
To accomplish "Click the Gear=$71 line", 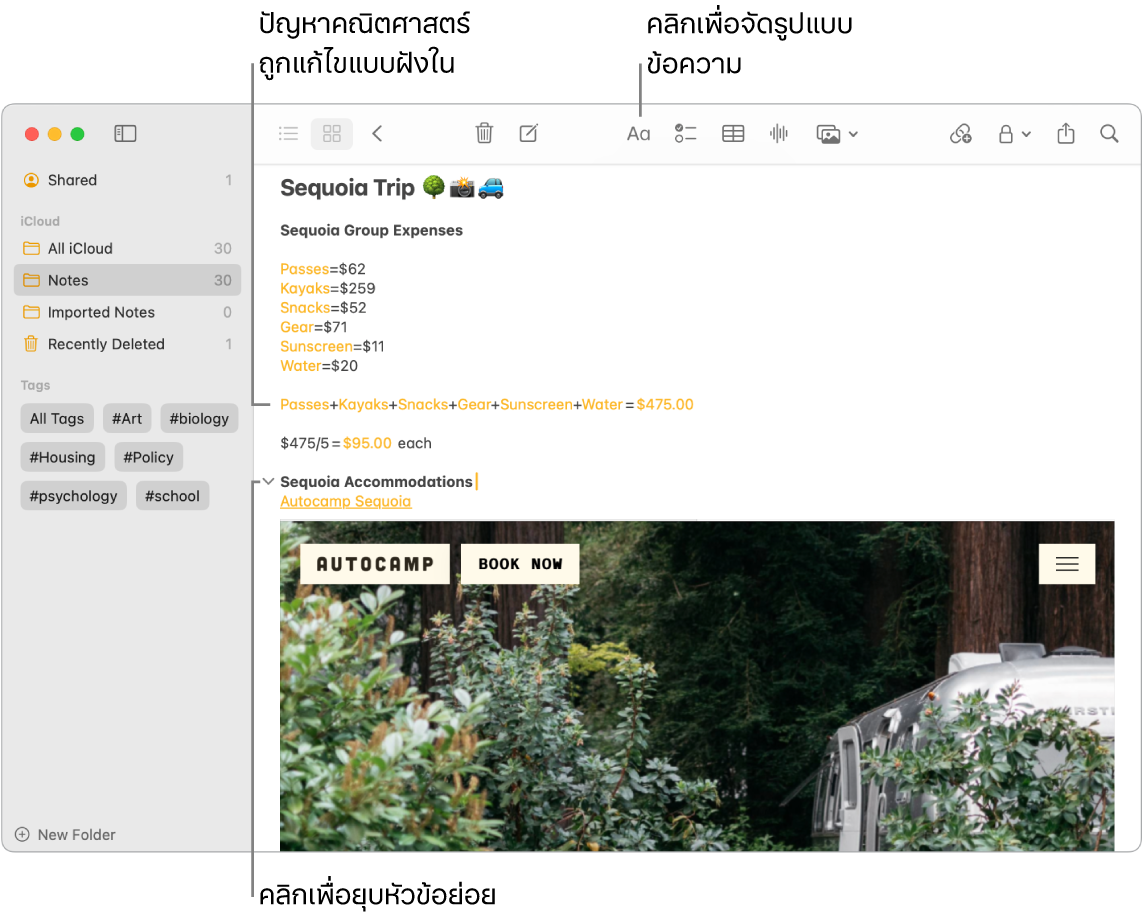I will point(314,328).
